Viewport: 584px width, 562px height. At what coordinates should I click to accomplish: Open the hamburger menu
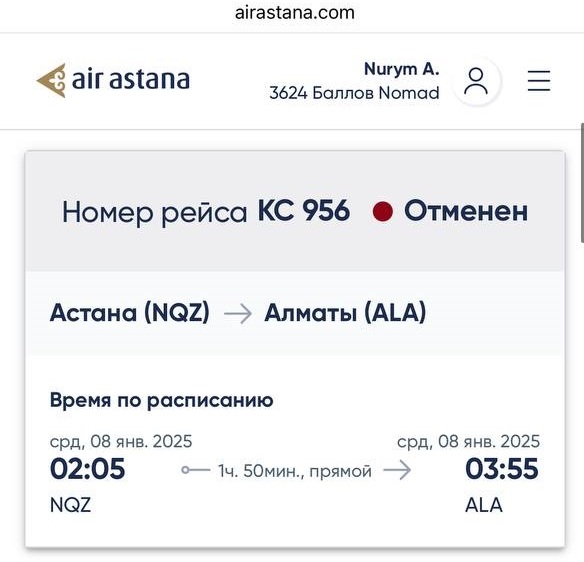point(539,80)
